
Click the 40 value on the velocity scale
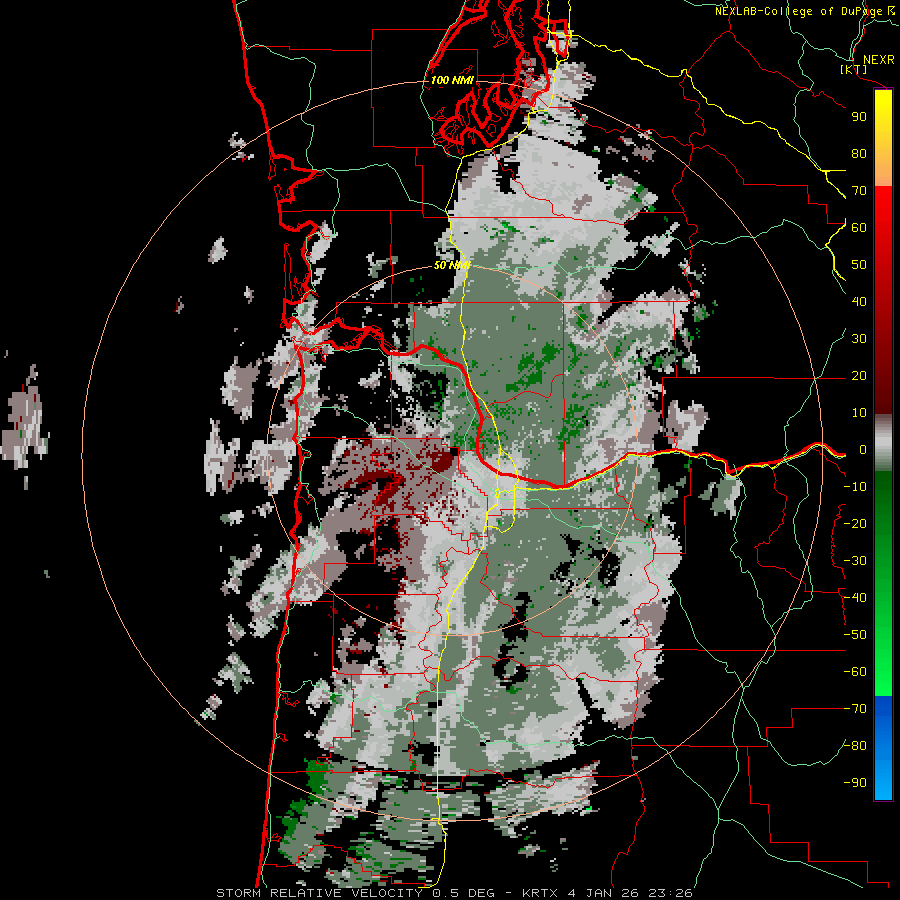tap(859, 301)
